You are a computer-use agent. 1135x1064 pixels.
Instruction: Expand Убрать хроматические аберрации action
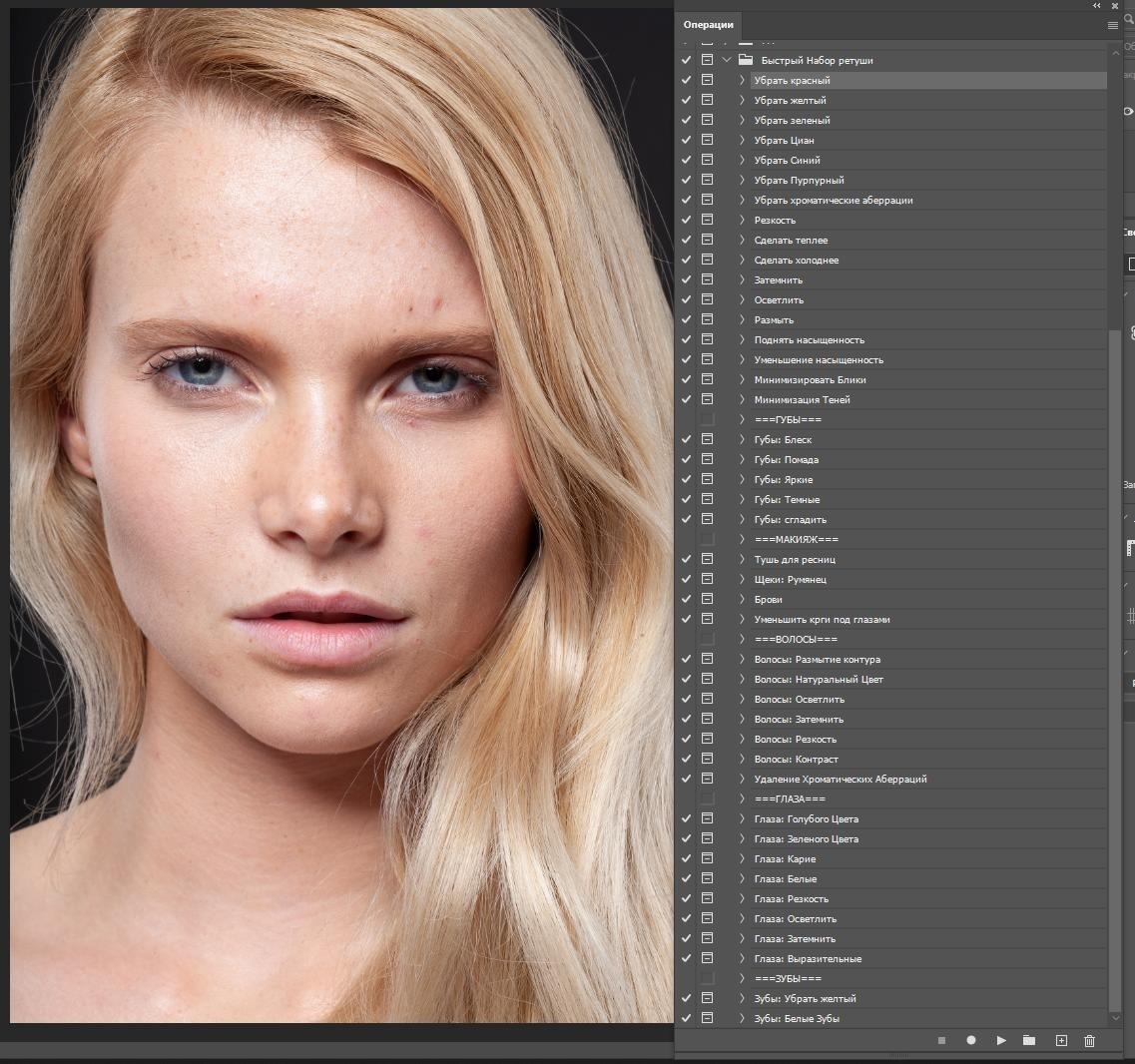tap(742, 200)
